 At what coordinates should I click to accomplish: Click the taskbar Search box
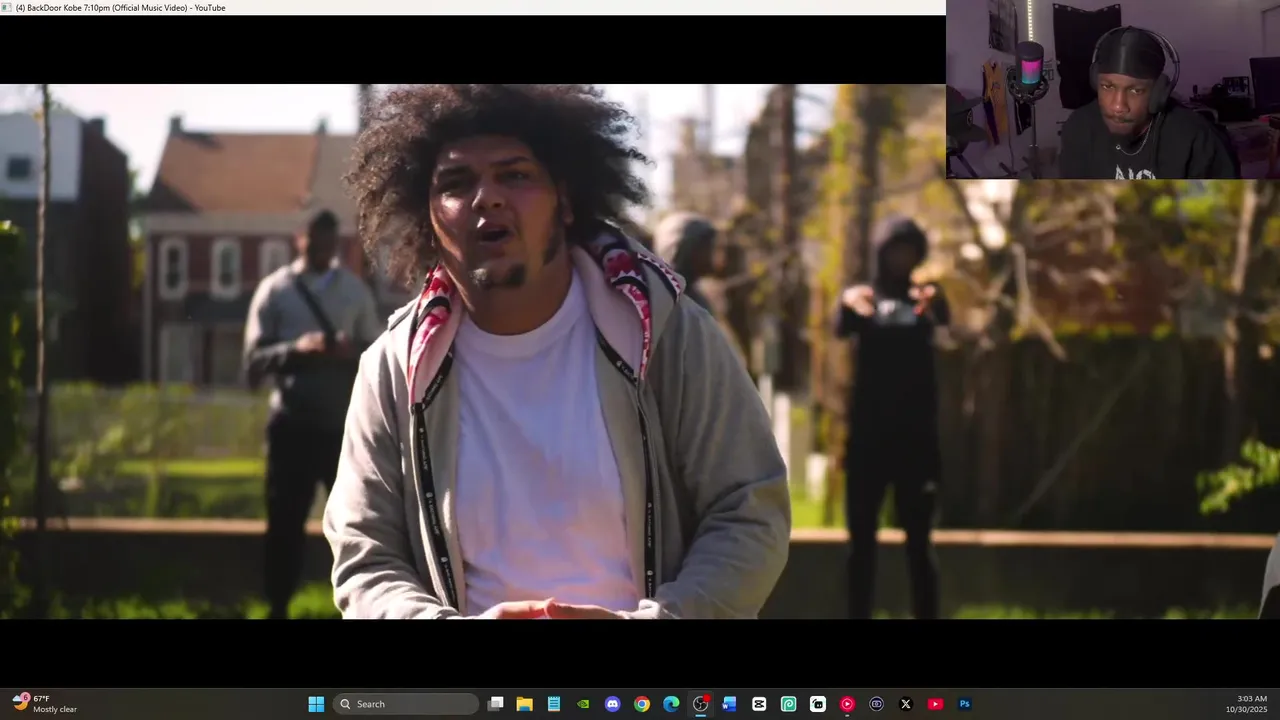click(x=406, y=704)
